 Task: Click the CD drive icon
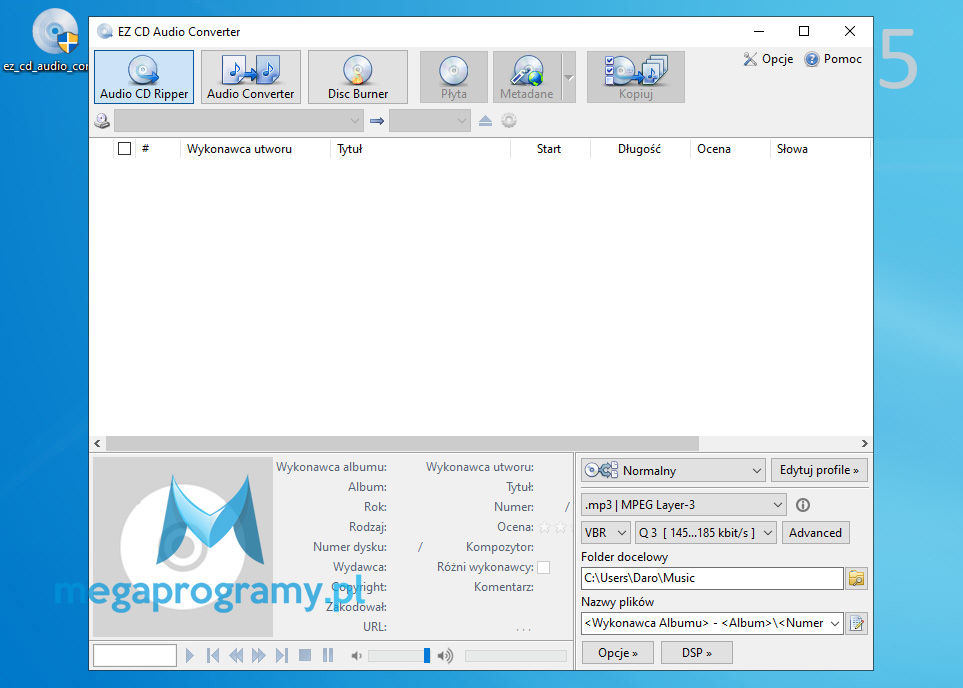click(x=102, y=121)
